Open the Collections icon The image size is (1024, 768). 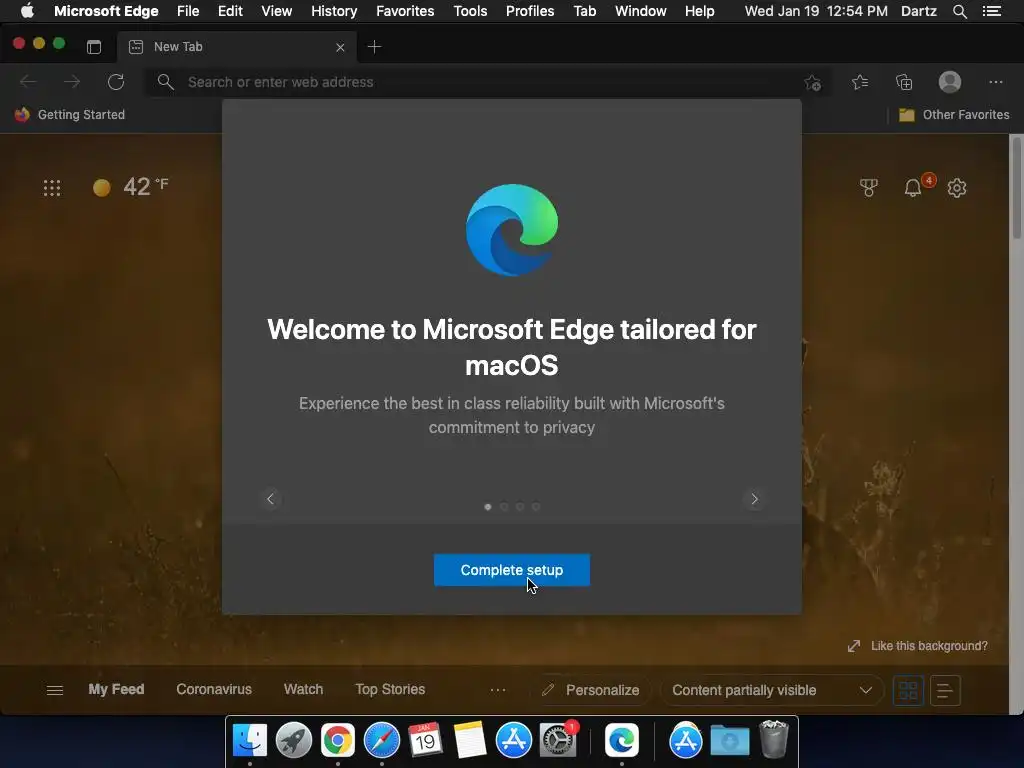click(x=904, y=82)
